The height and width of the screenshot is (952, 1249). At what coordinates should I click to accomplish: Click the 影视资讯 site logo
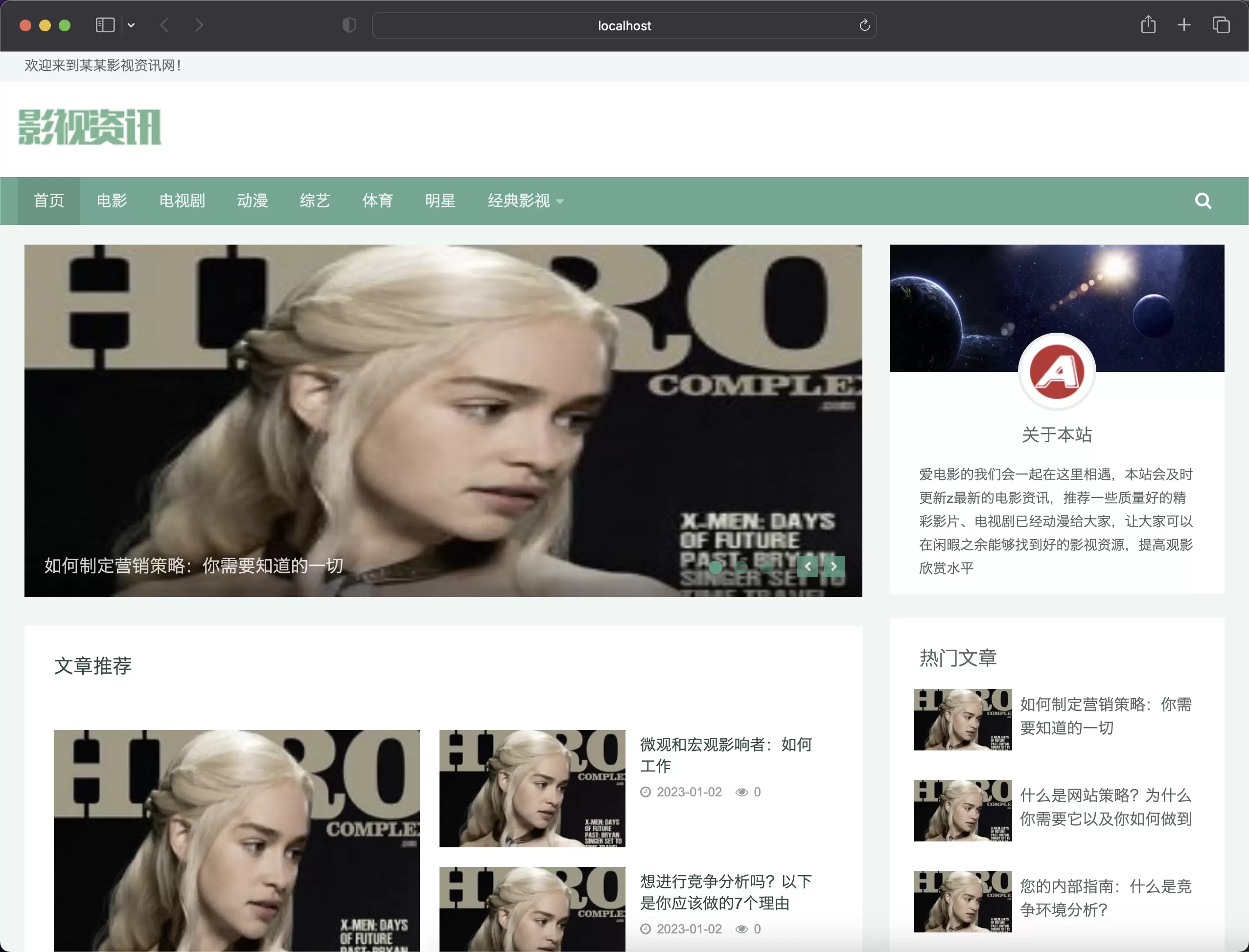(x=90, y=127)
